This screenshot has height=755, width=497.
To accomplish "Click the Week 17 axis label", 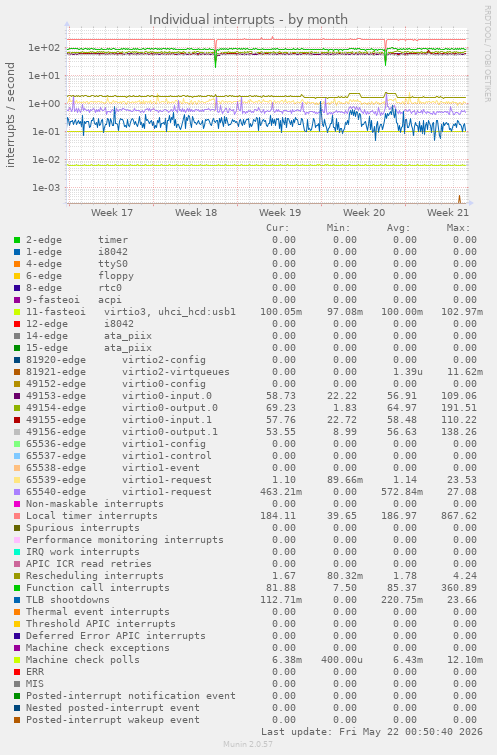I will tap(112, 212).
